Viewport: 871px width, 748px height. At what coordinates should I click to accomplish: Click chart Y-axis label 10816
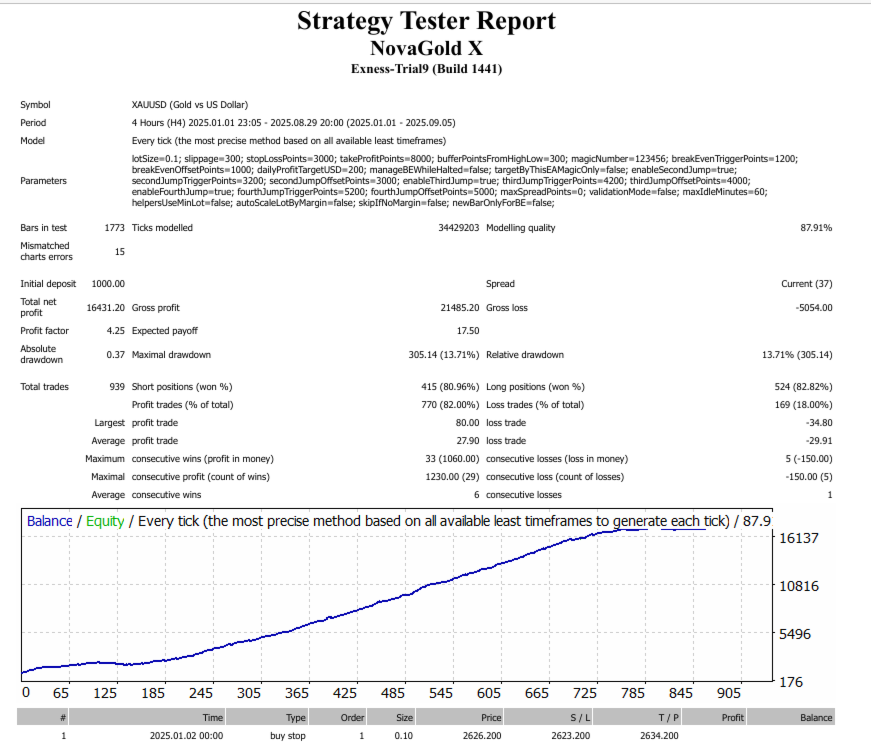click(799, 586)
